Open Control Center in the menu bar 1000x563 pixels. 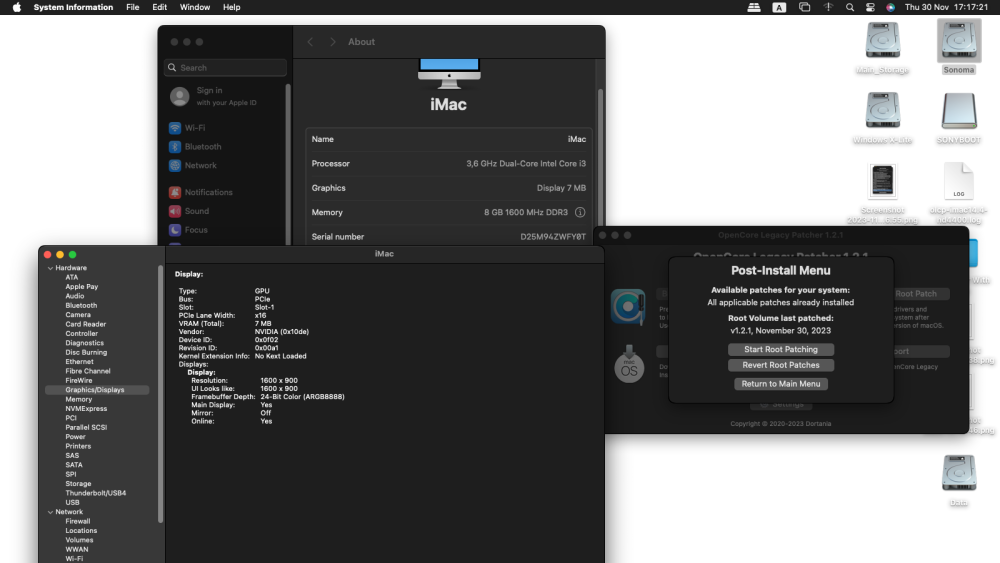pos(870,7)
